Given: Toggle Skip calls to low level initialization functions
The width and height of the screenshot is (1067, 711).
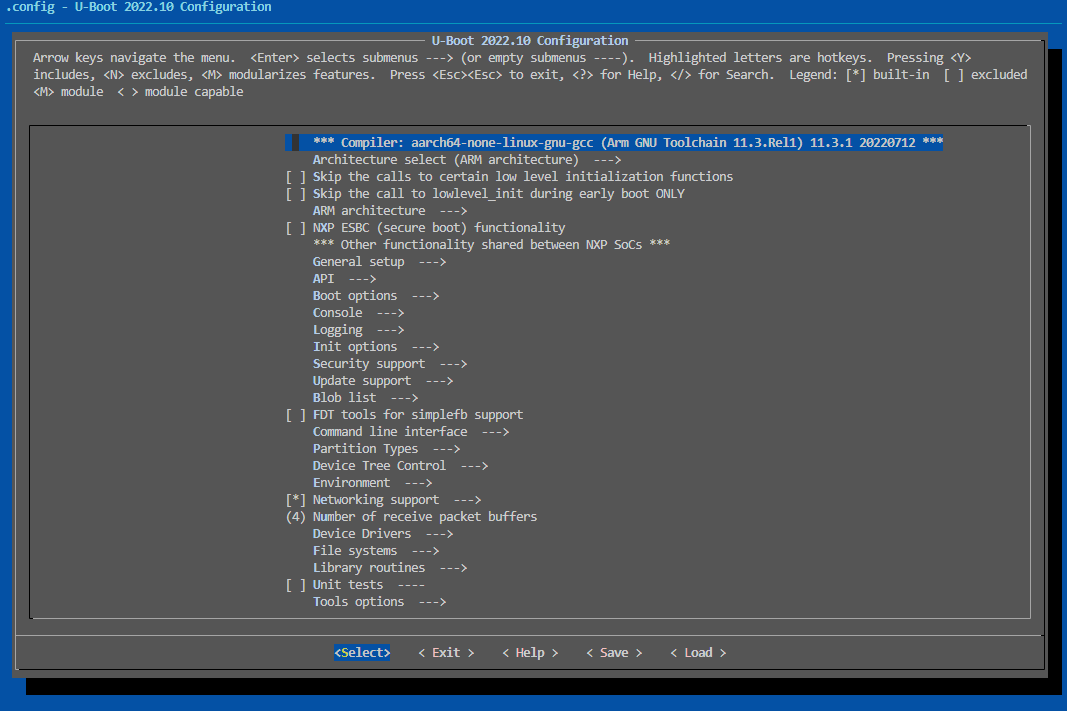Looking at the screenshot, I should click(x=509, y=177).
